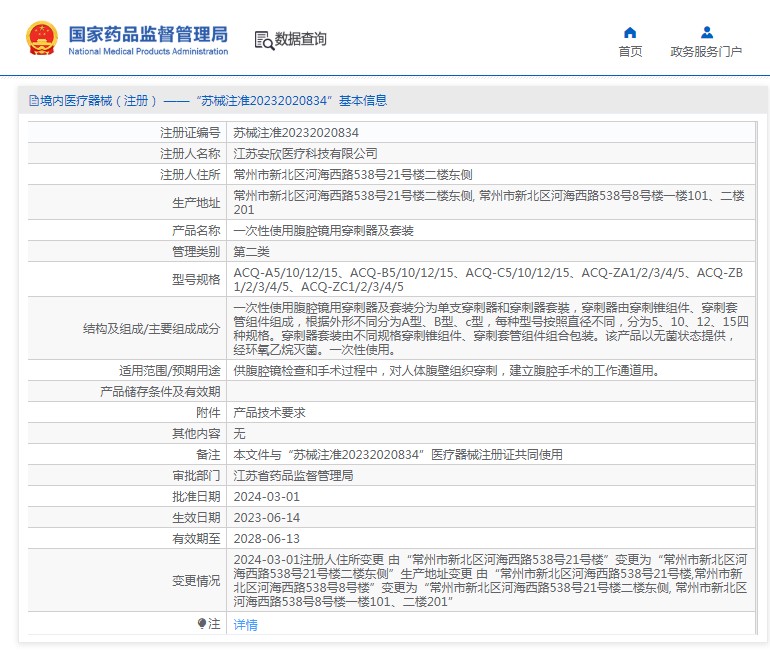Open the 政务服务门户 text label
This screenshot has width=770, height=651.
coord(706,52)
